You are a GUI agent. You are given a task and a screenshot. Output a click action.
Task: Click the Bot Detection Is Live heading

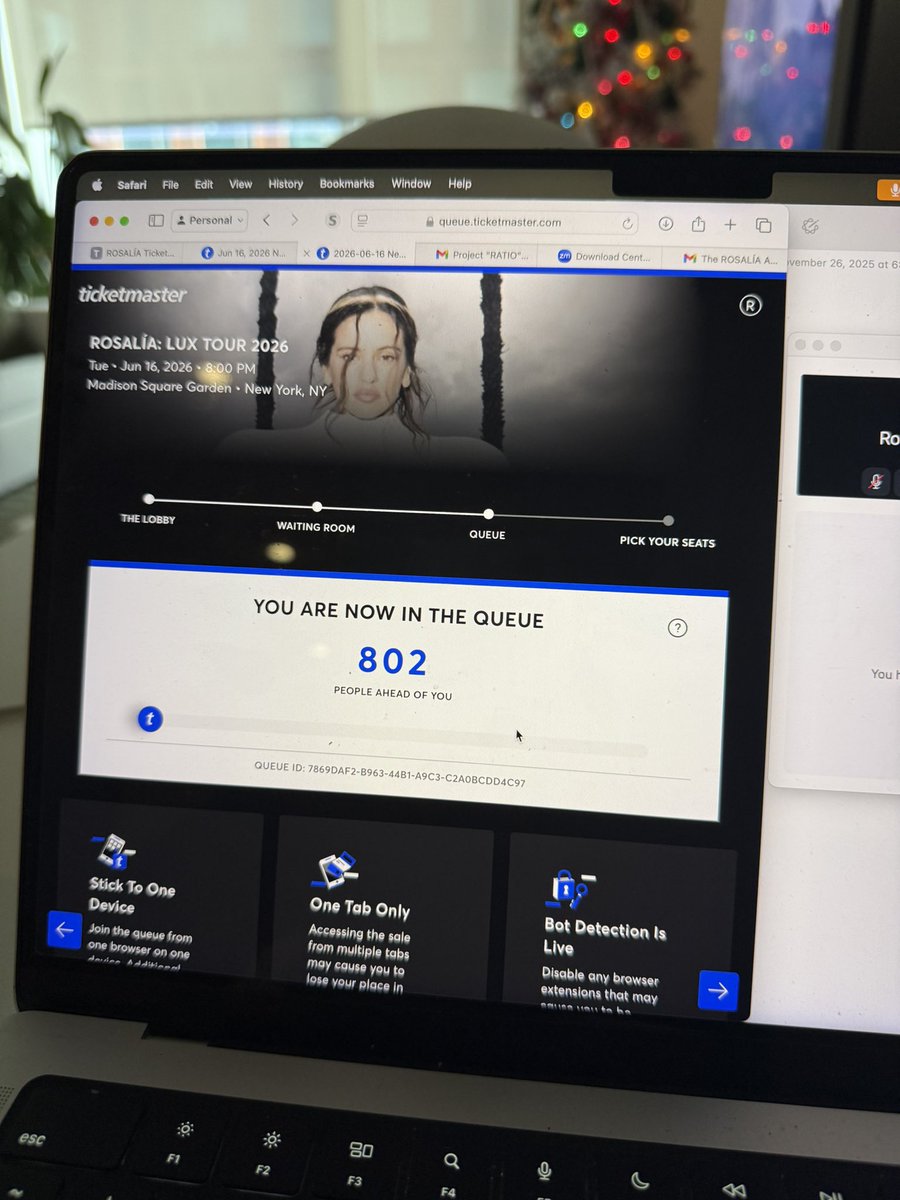click(604, 938)
